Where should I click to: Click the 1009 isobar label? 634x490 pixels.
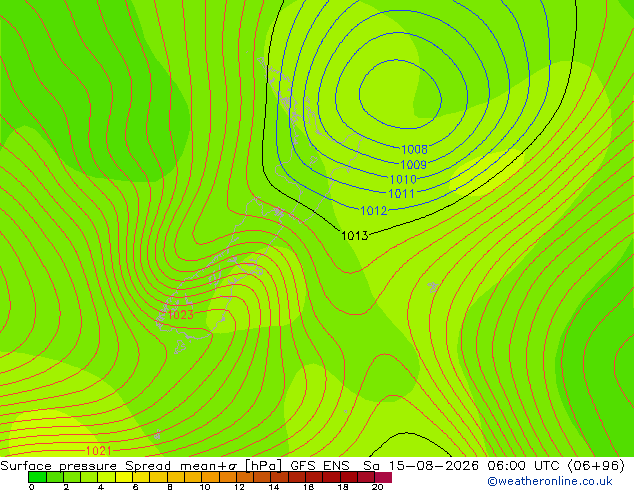click(x=413, y=165)
